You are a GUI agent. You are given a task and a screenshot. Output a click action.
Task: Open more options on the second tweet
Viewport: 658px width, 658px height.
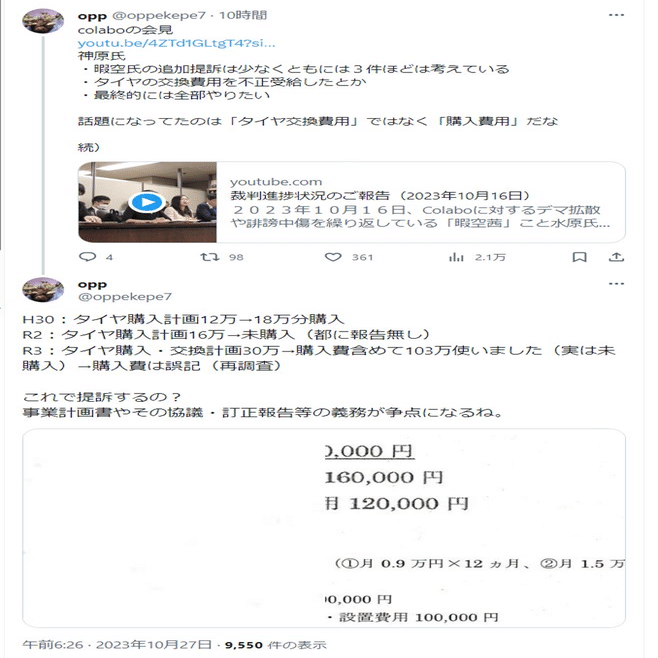click(616, 284)
